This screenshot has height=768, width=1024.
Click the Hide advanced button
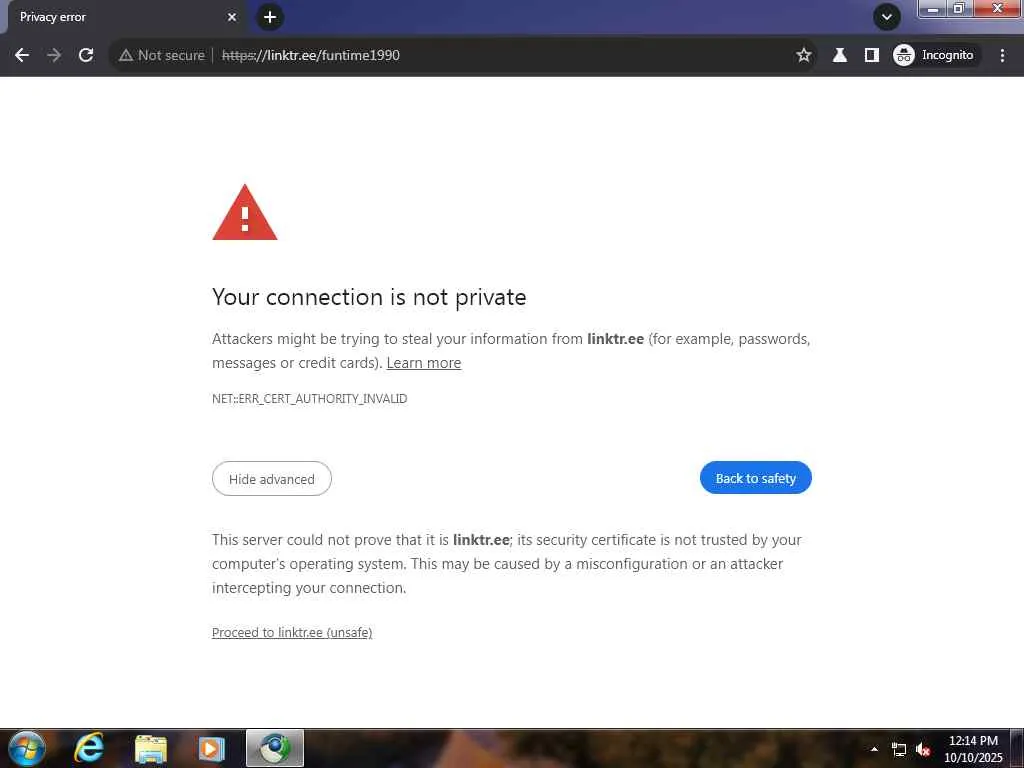tap(272, 479)
